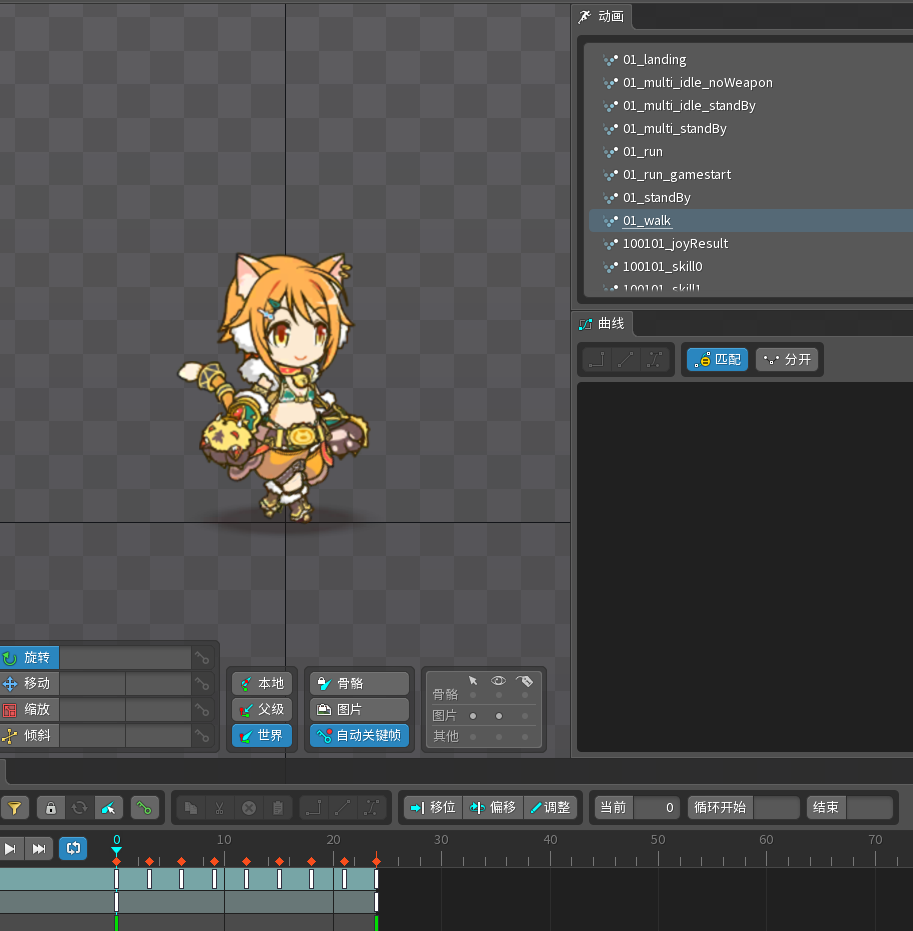Click the copy keyframes icon
This screenshot has width=913, height=931.
click(191, 808)
